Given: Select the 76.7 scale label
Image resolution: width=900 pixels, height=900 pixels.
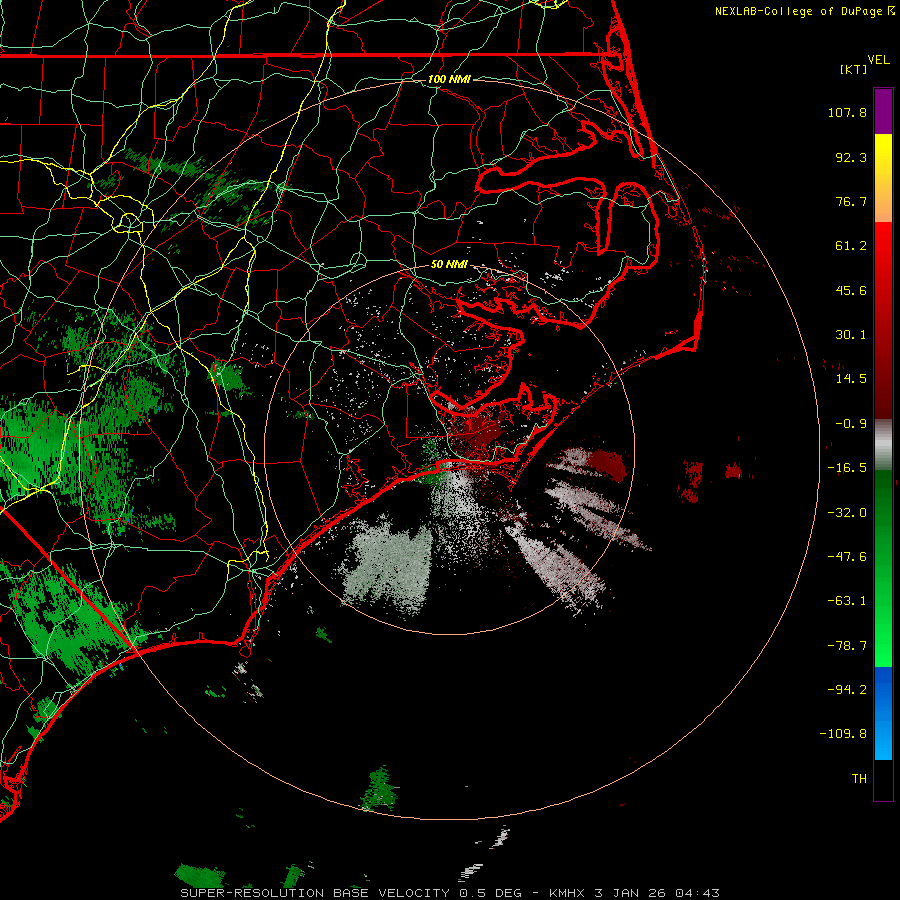Looking at the screenshot, I should tap(851, 201).
